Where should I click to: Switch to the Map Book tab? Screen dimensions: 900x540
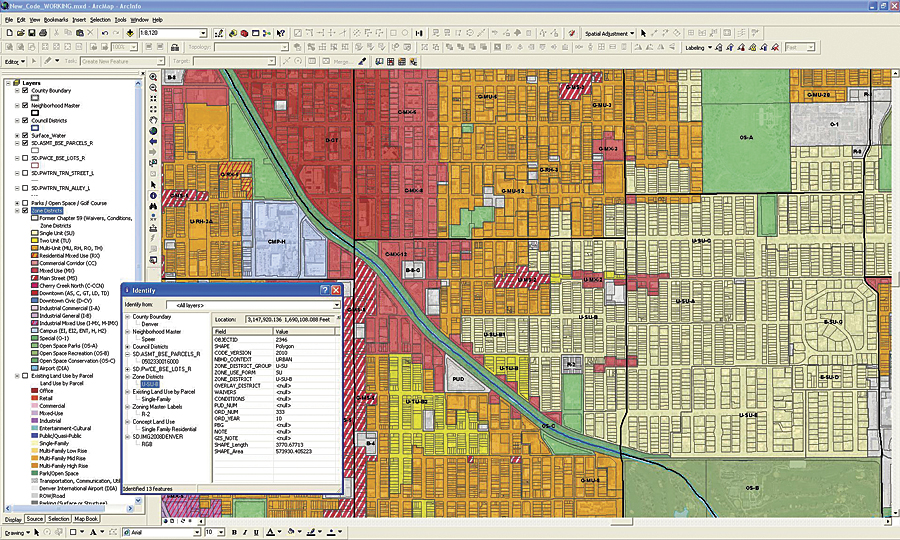tap(86, 519)
